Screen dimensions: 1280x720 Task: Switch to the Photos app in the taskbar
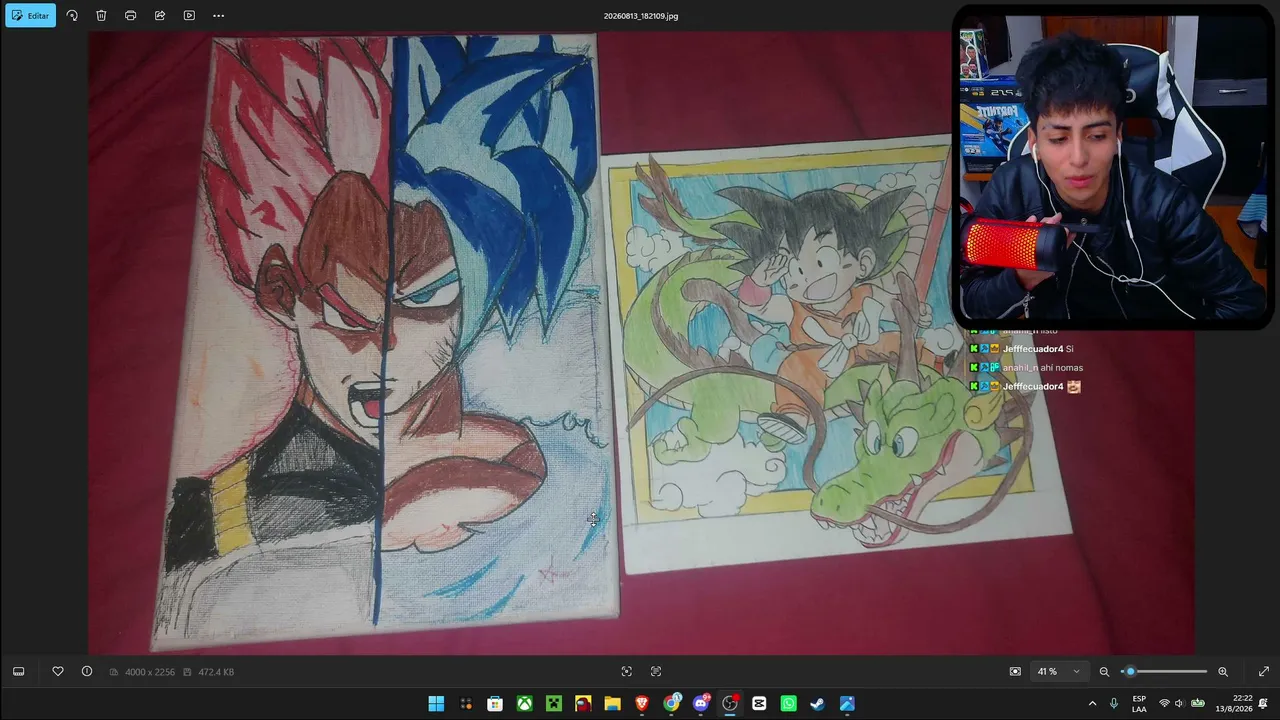(x=847, y=704)
